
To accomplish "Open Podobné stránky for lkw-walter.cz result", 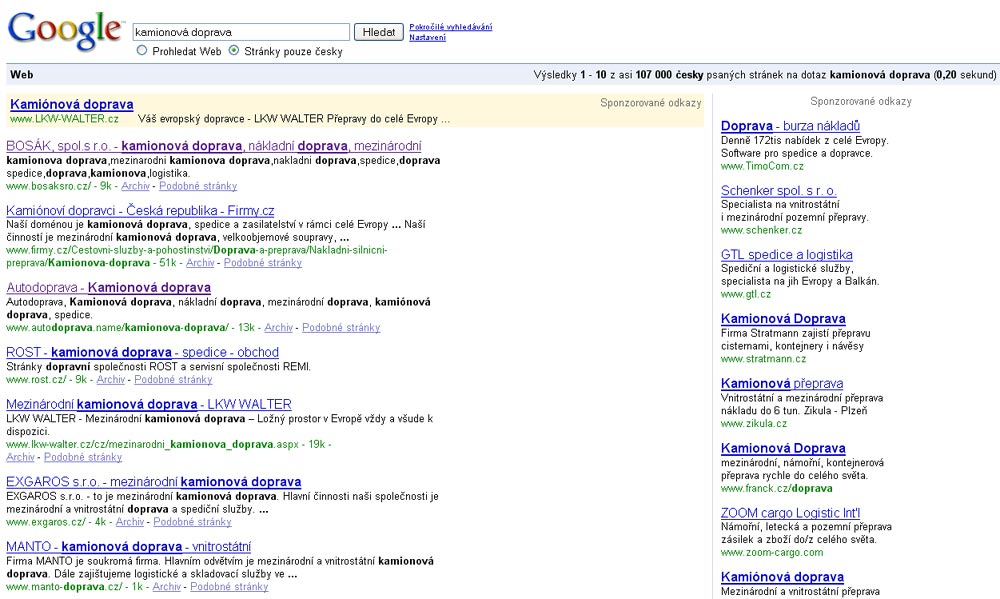I will tap(83, 457).
